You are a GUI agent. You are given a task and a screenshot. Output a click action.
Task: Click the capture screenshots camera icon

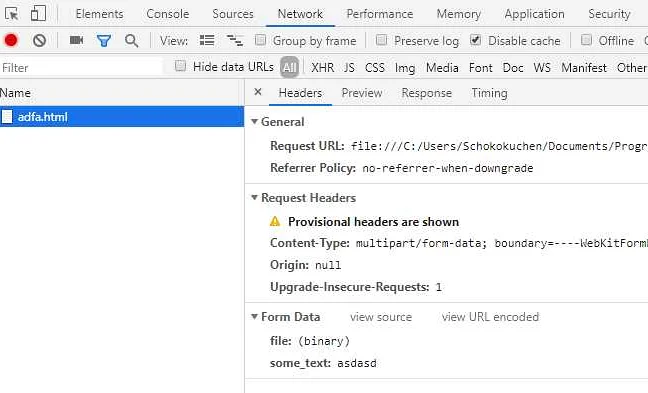[76, 40]
